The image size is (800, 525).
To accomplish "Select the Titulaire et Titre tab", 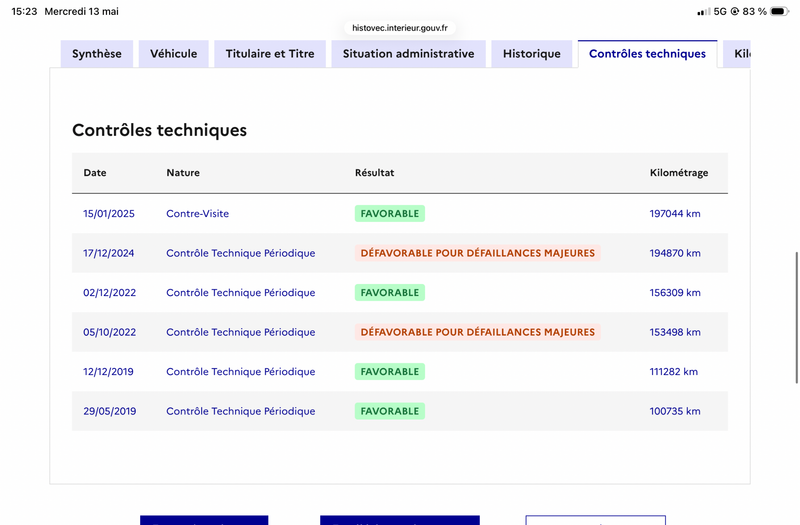I will (x=270, y=54).
